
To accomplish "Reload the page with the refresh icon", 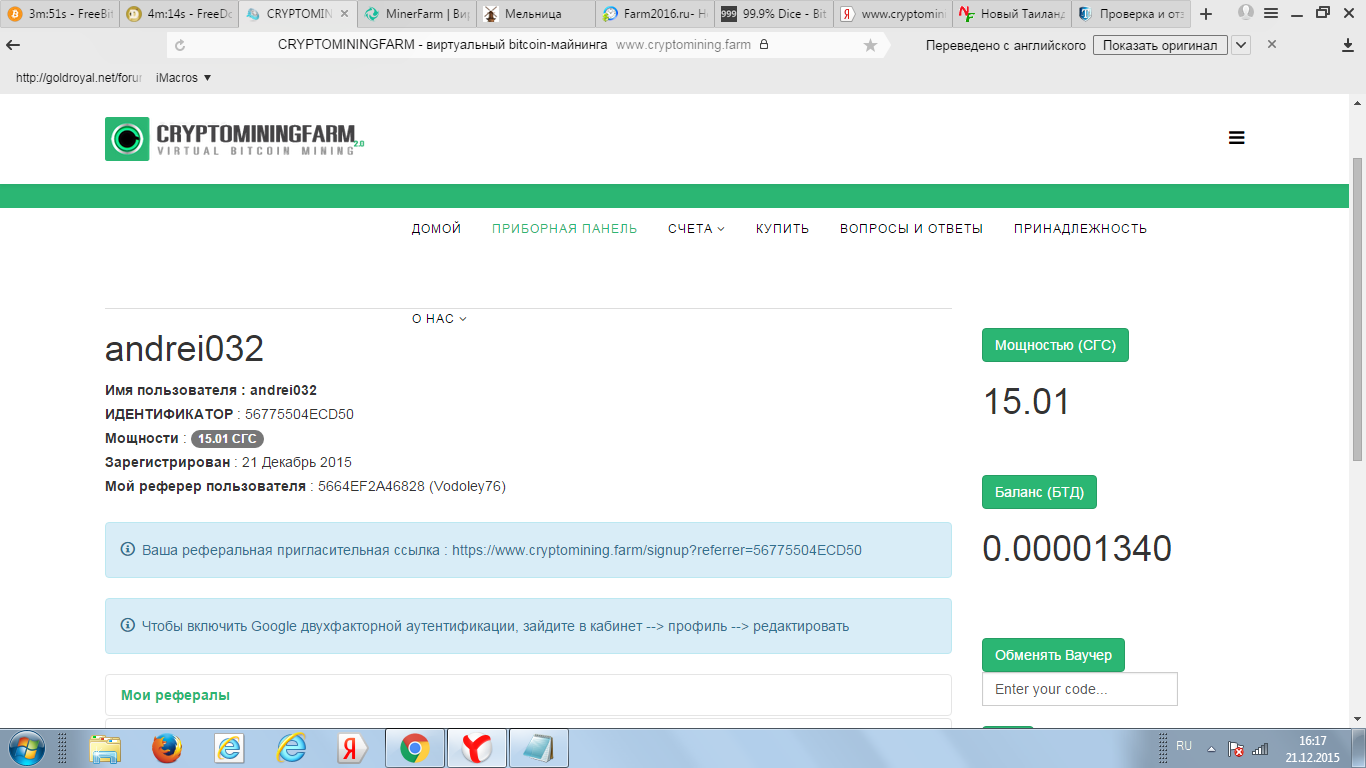I will 180,45.
